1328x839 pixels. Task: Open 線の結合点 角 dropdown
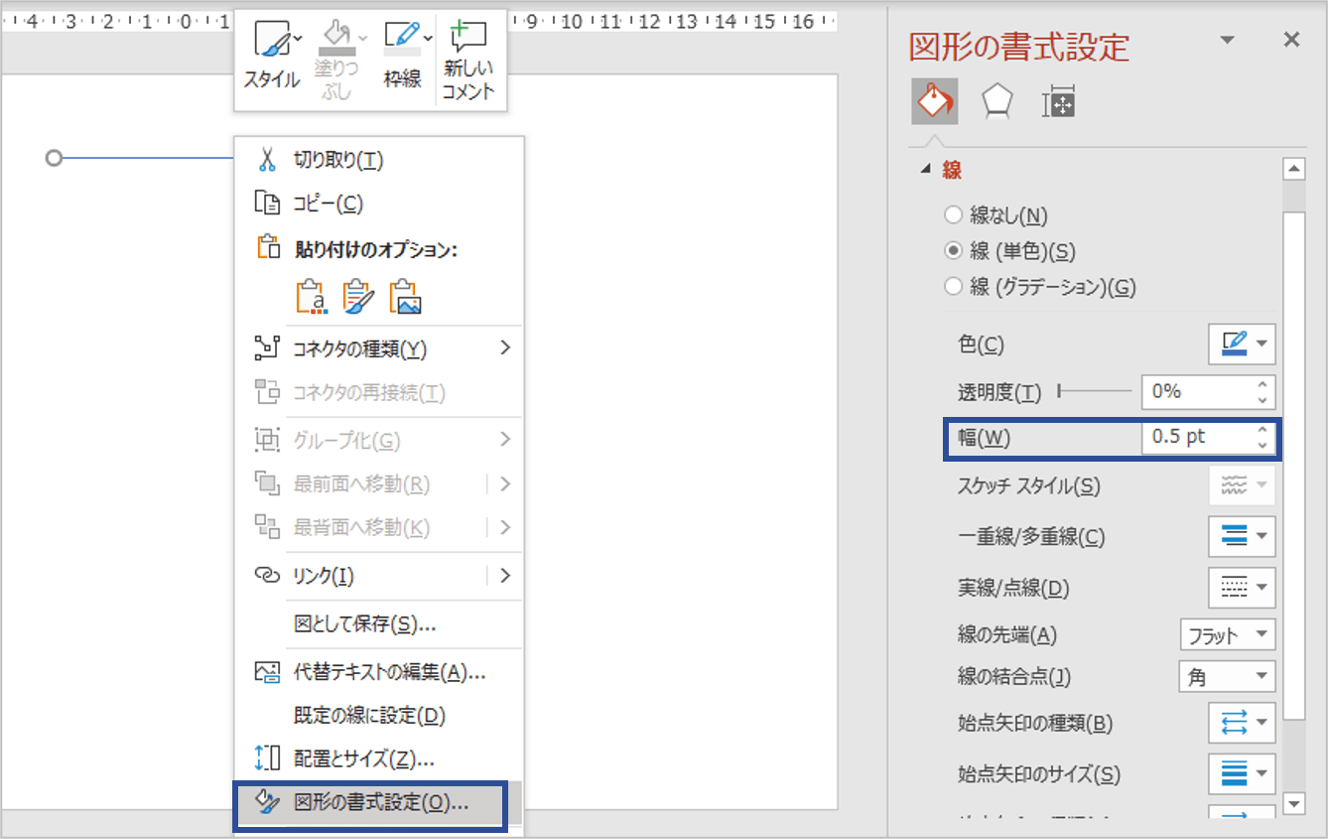[x=1227, y=677]
